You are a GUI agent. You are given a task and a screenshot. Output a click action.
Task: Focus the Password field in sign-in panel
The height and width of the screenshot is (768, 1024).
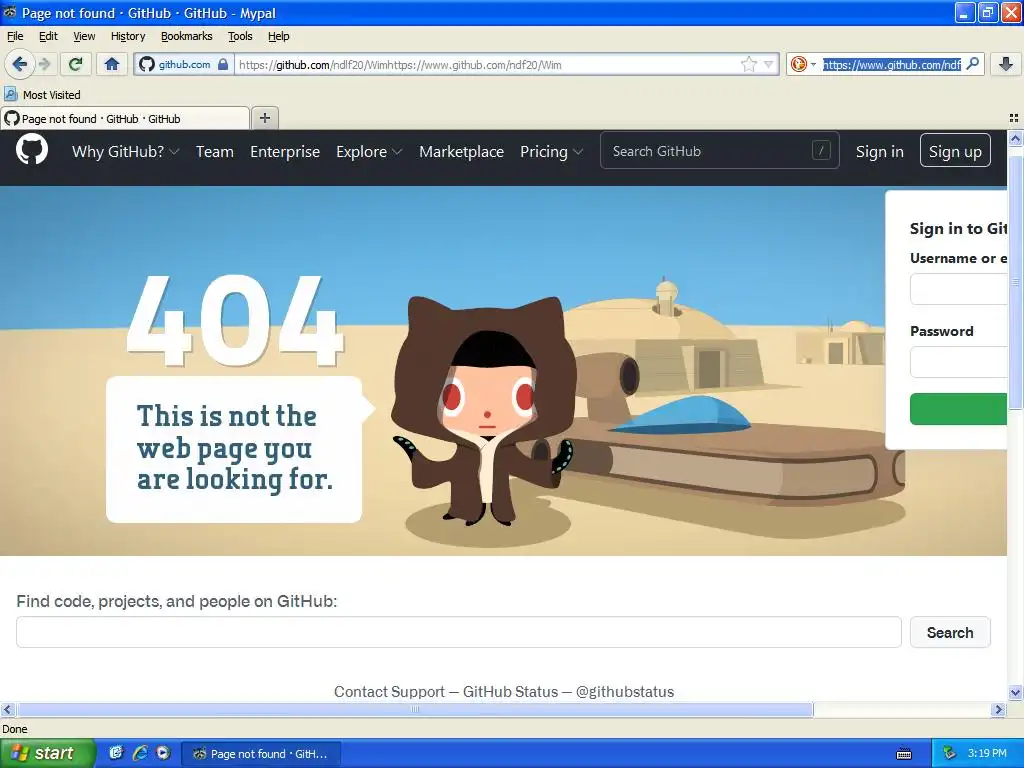coord(958,362)
